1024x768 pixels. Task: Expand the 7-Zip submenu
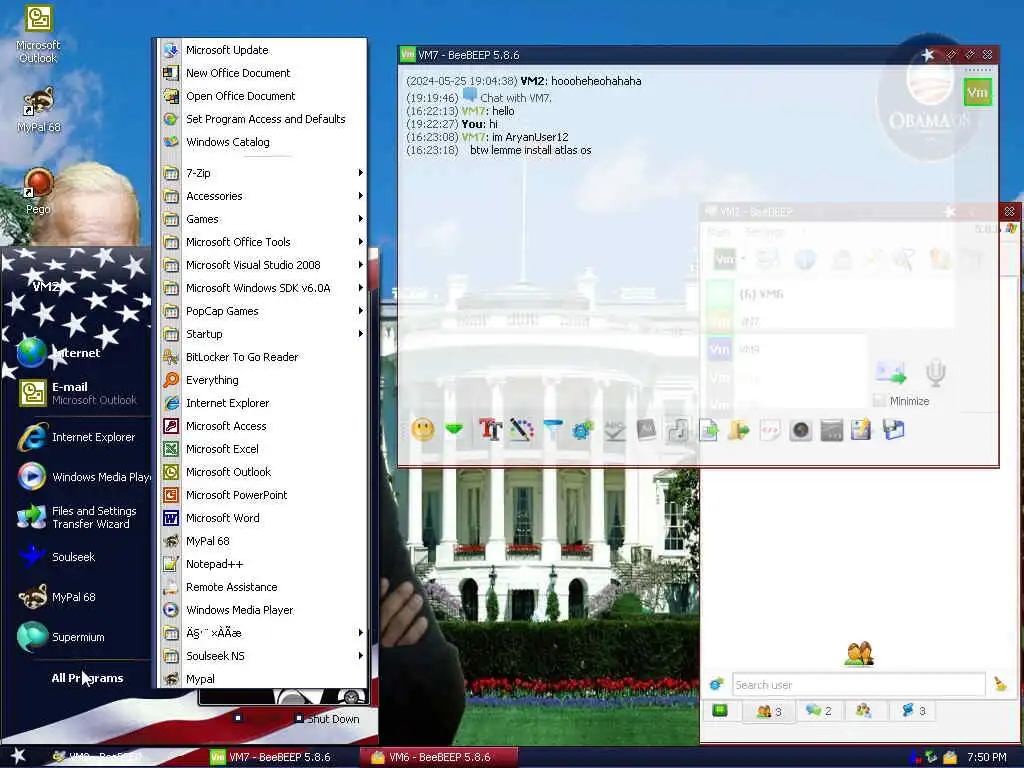pyautogui.click(x=263, y=173)
